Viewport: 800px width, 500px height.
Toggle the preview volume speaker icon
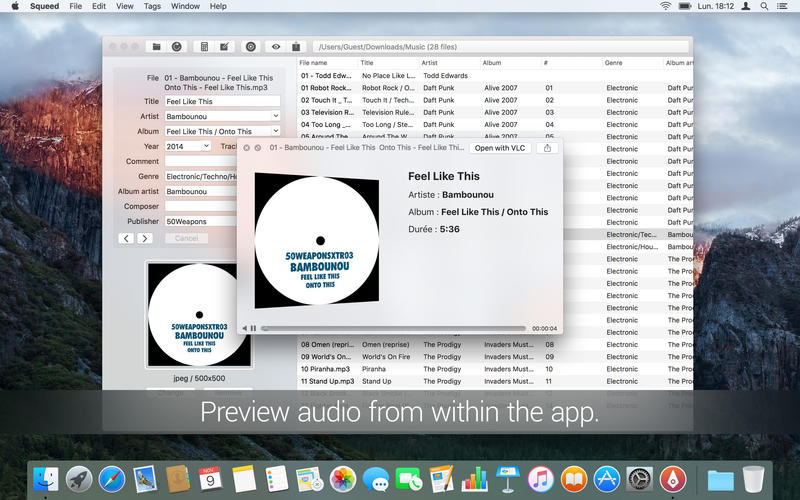click(x=244, y=328)
